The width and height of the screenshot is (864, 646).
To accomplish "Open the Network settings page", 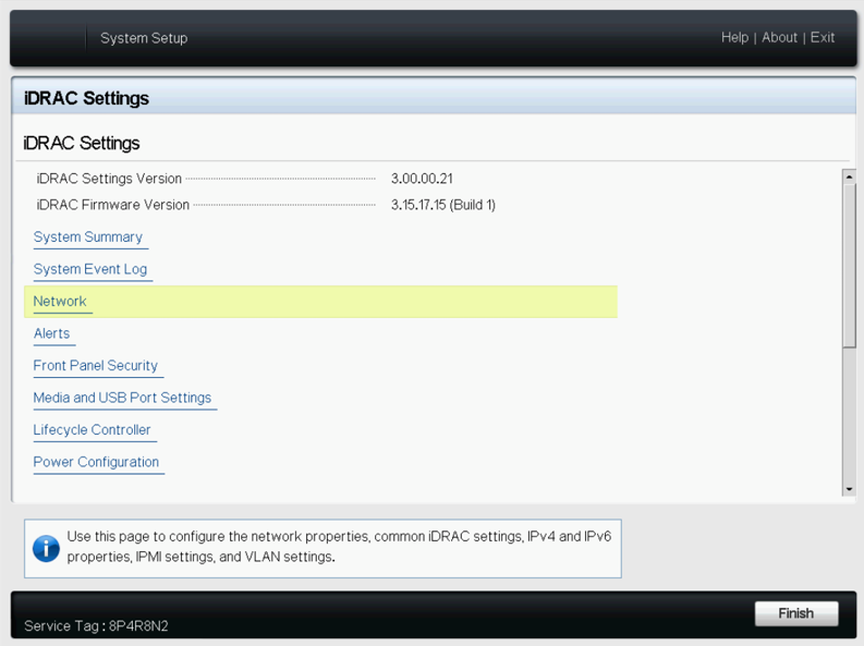I will pos(61,301).
